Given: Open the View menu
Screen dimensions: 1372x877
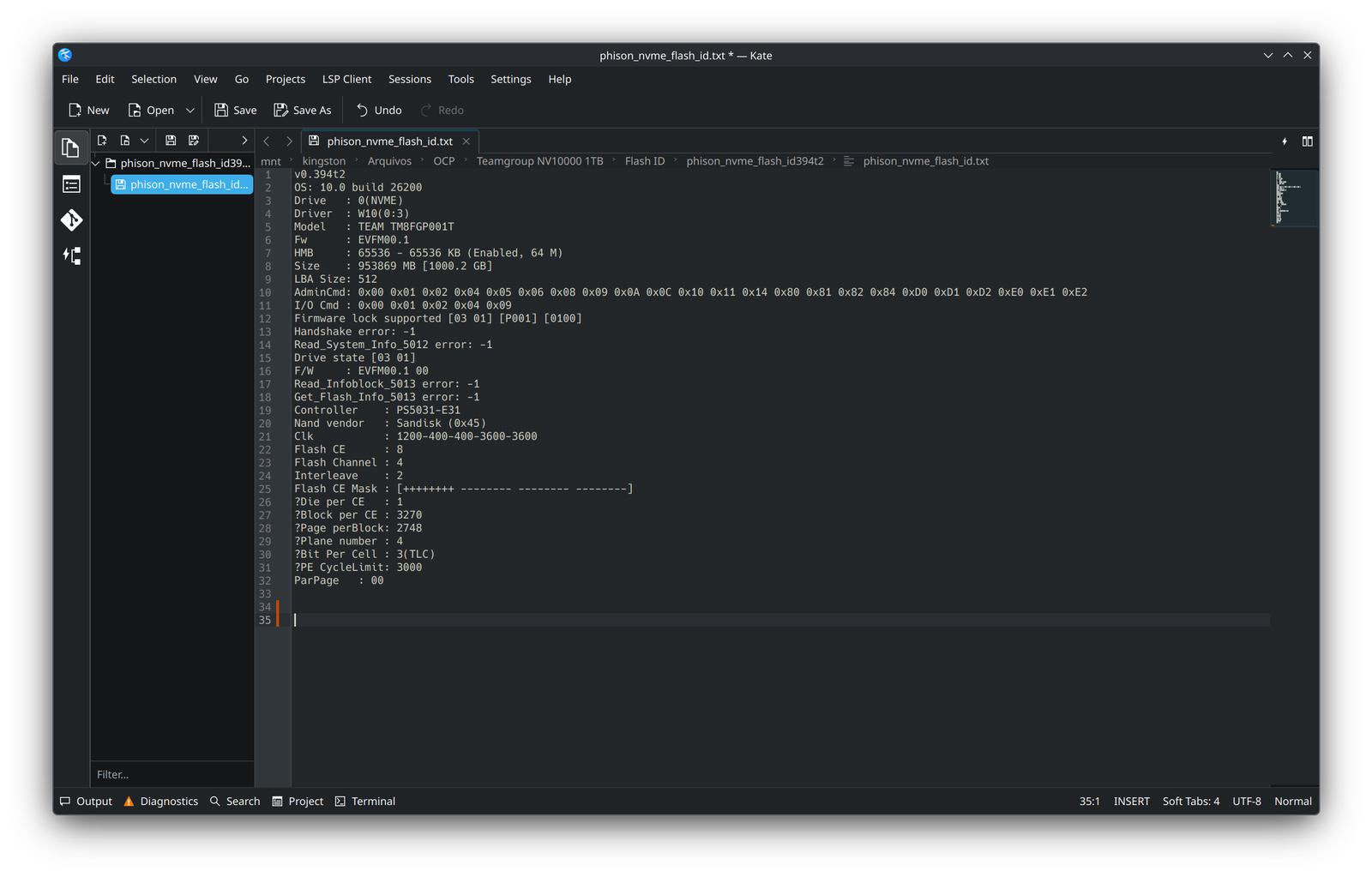Looking at the screenshot, I should coord(205,79).
